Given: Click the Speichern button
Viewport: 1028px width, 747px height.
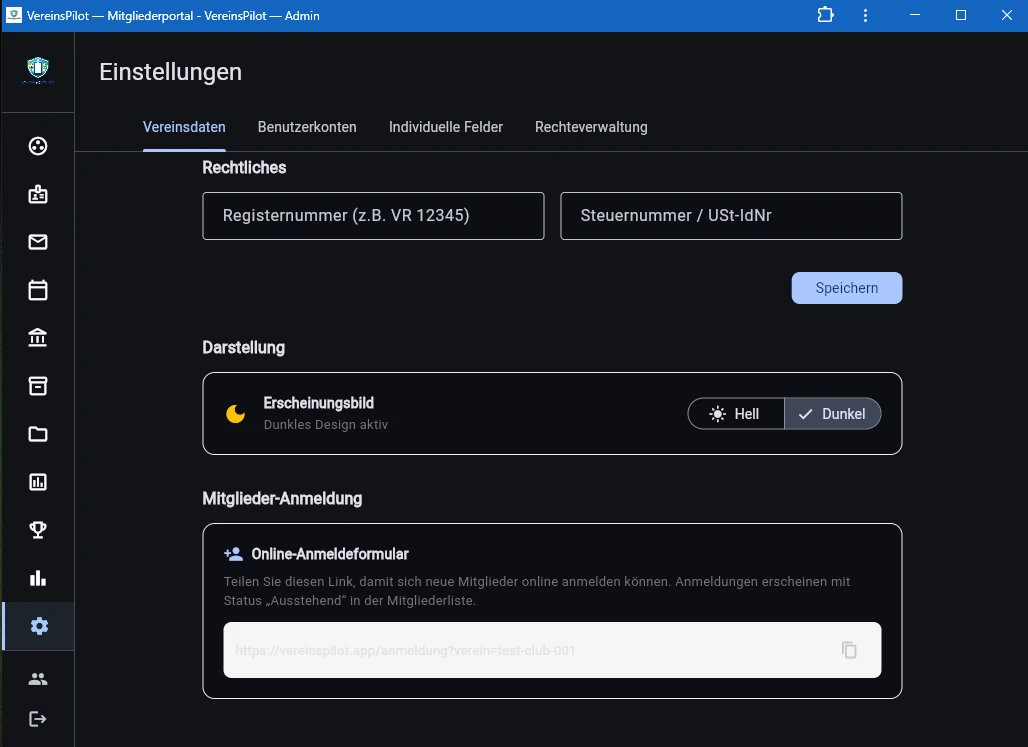Looking at the screenshot, I should tap(846, 288).
